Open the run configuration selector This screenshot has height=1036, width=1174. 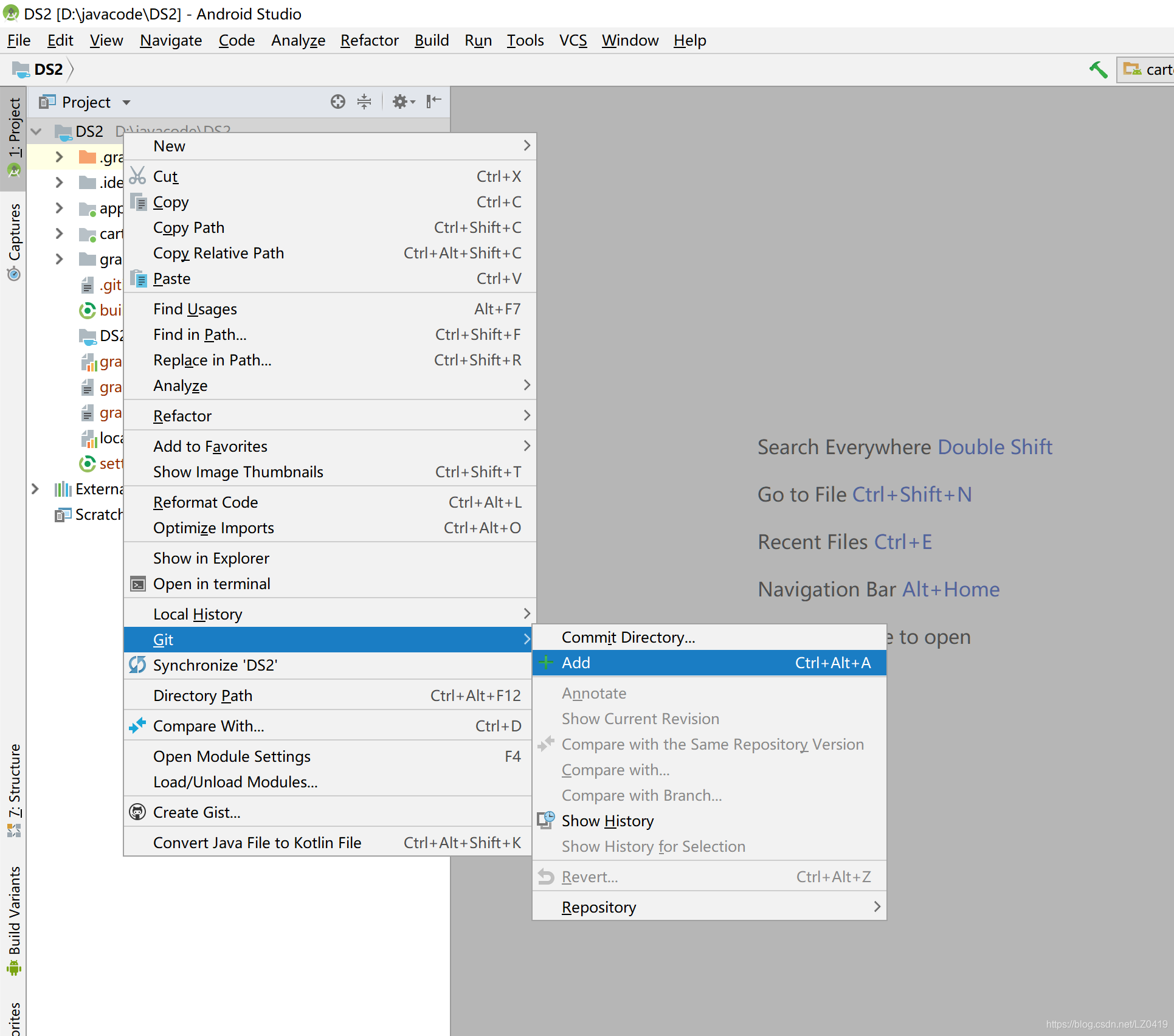[1145, 70]
